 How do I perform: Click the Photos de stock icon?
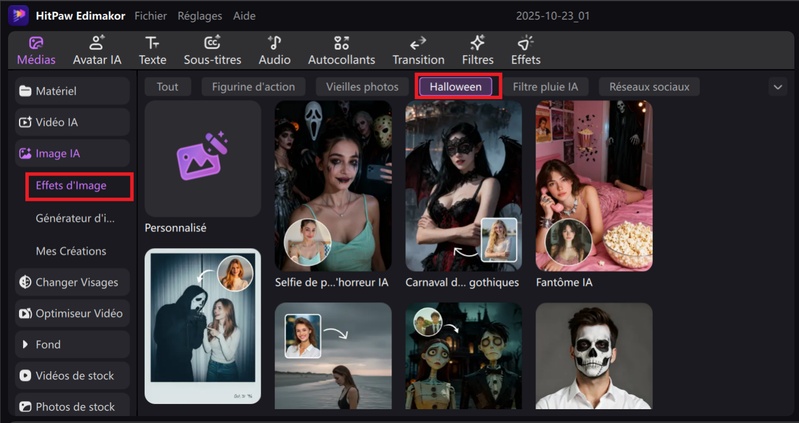[25, 407]
